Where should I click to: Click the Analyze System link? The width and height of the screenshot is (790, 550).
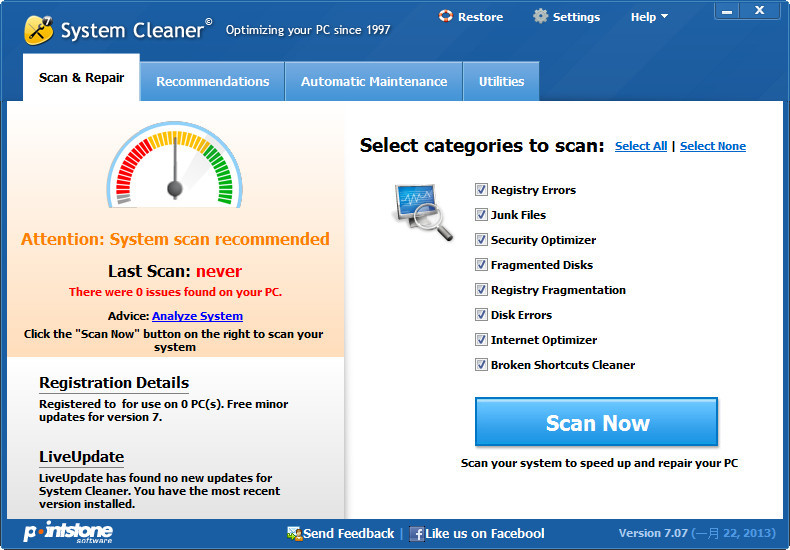pos(198,316)
